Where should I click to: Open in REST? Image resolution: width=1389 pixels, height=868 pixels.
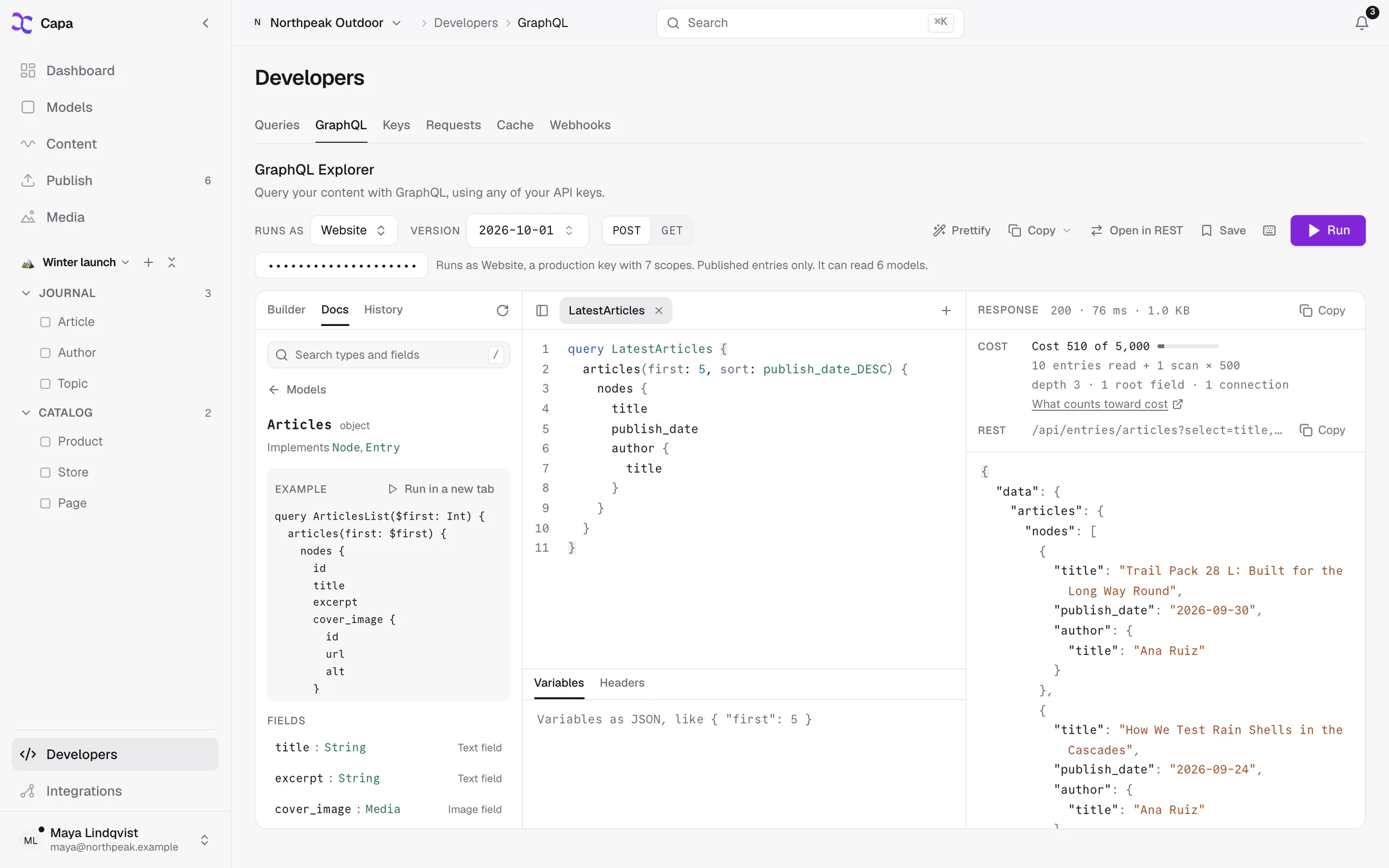[x=1136, y=230]
